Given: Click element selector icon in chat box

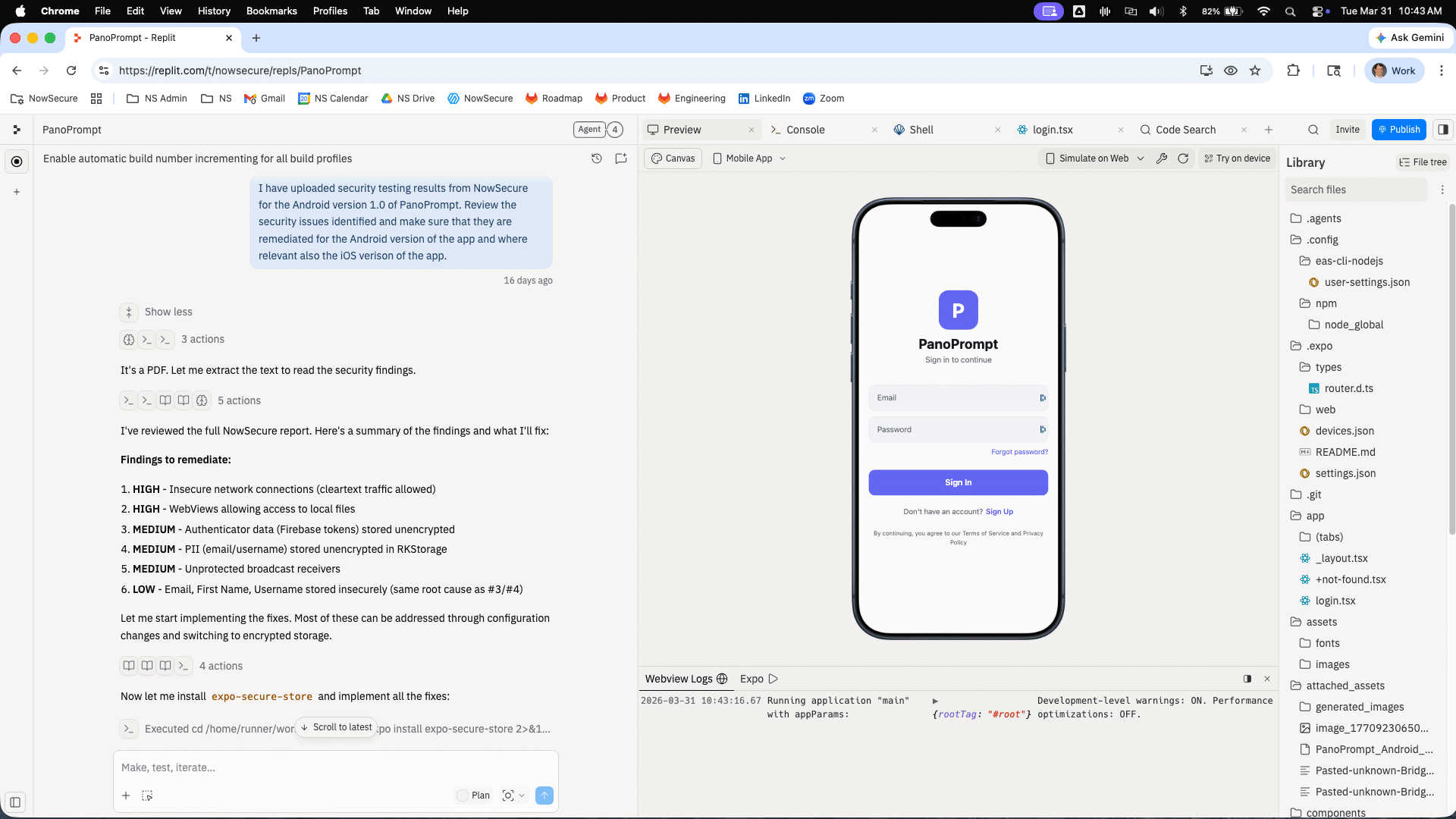Looking at the screenshot, I should 147,795.
